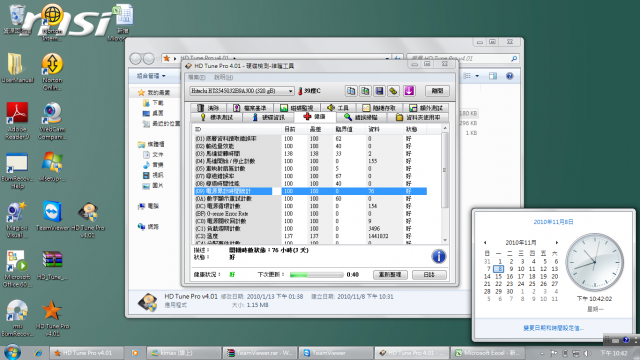The width and height of the screenshot is (640, 360).
Task: Select the orange star HD Tune Pro v4.01 desktop icon
Action: pos(52,318)
